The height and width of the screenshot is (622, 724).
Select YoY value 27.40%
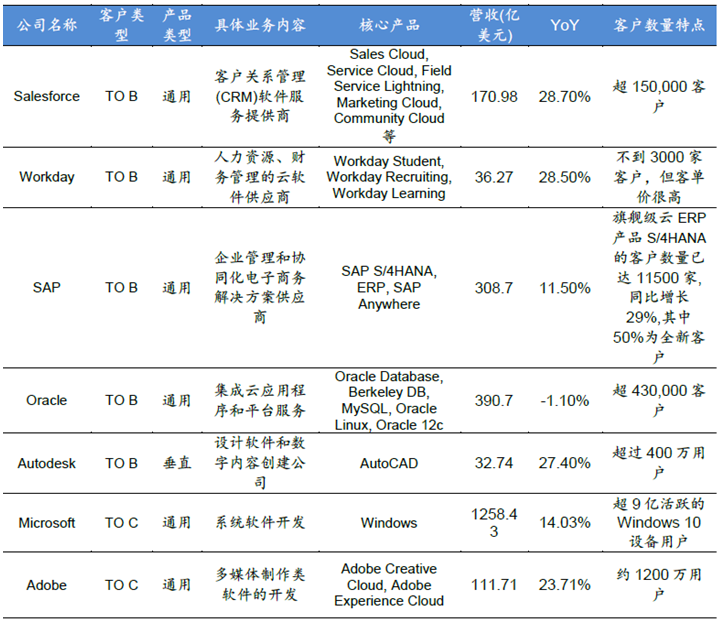pos(564,463)
